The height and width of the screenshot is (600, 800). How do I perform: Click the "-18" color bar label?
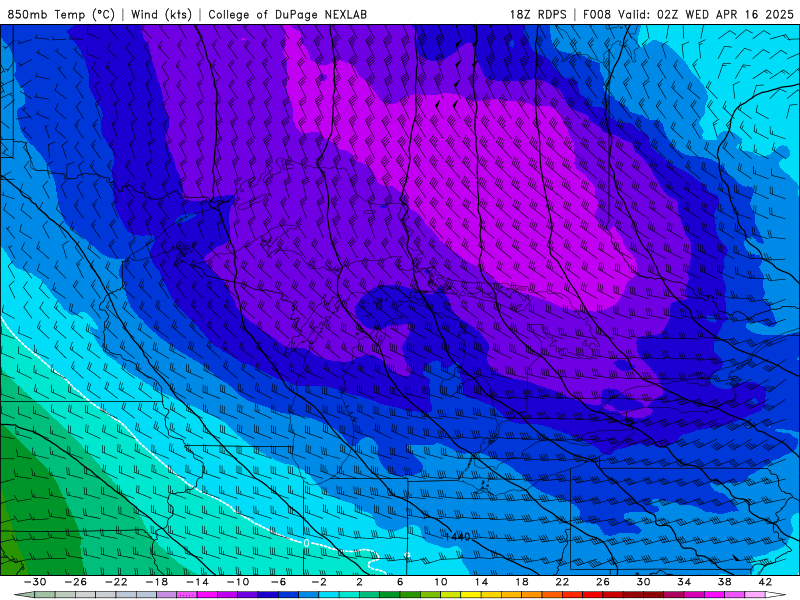click(x=157, y=582)
